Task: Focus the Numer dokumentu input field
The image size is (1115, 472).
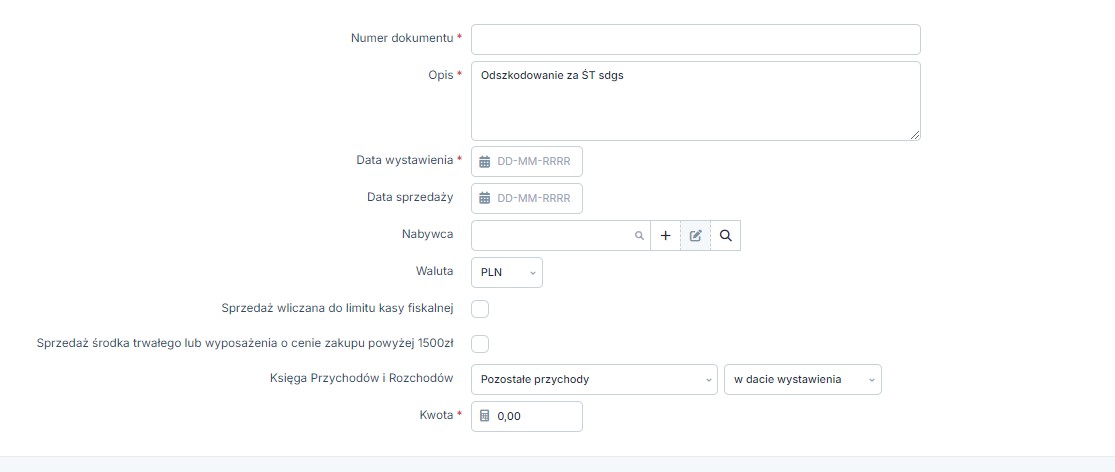Action: pos(695,40)
